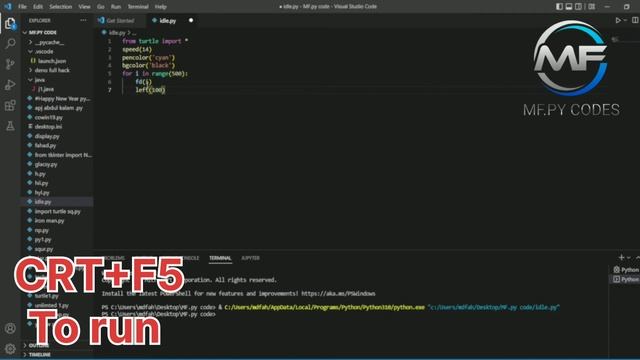The width and height of the screenshot is (640, 360).
Task: Collapse the .vscode folder
Action: (44, 51)
